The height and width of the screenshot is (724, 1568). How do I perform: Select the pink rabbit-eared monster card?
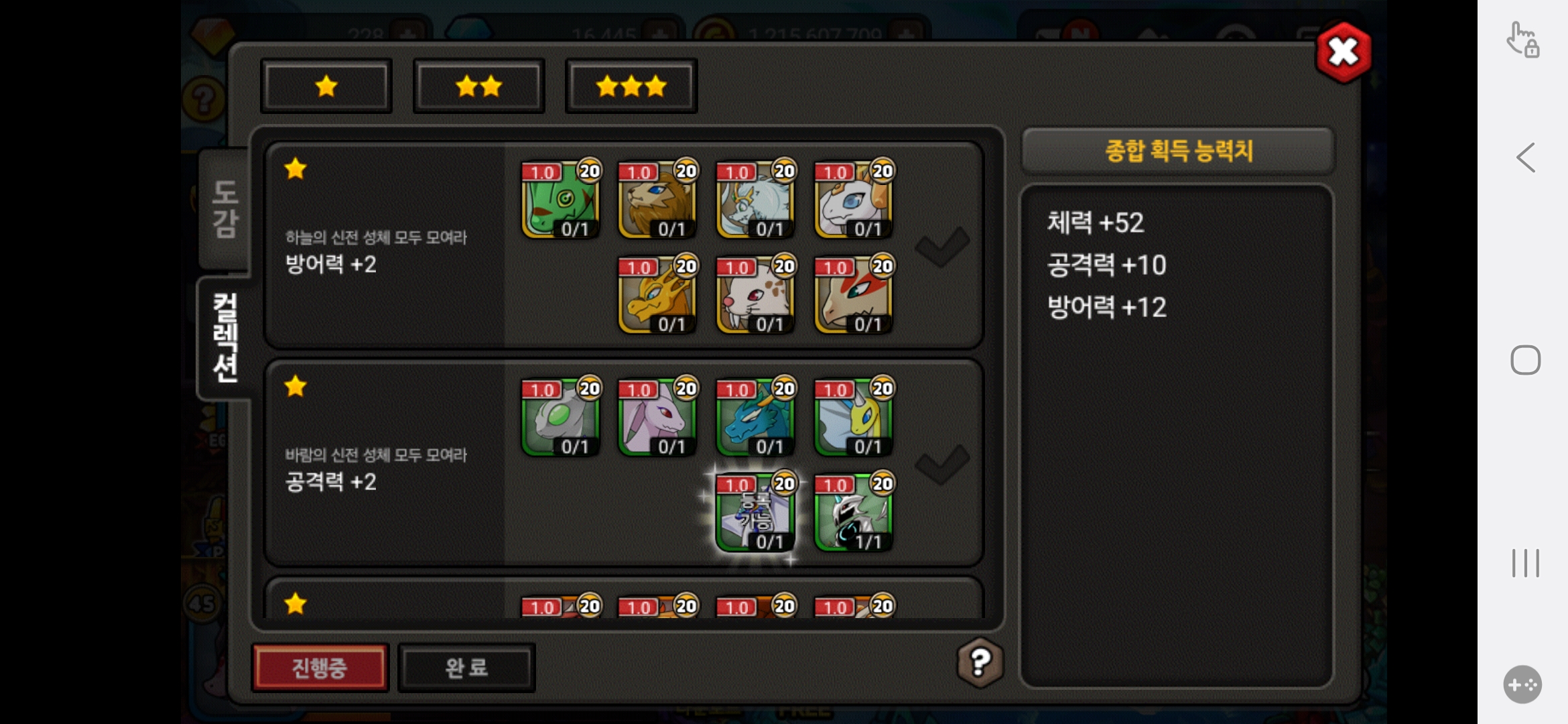pyautogui.click(x=657, y=416)
